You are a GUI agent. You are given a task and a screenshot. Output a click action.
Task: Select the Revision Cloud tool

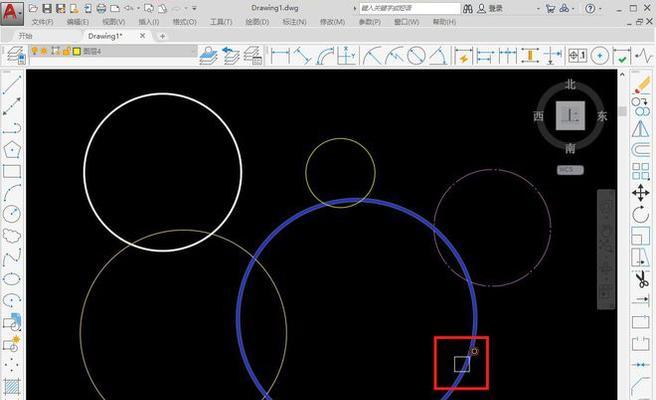[x=12, y=236]
